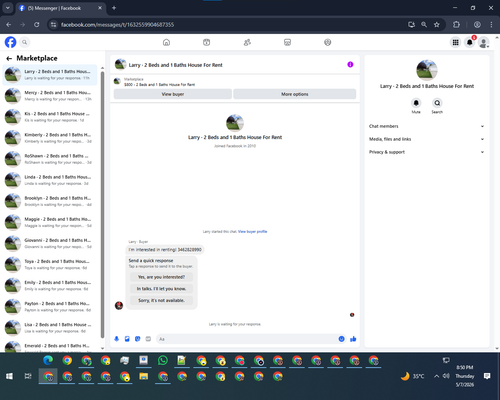Open Brooklyn conversation in list
This screenshot has width=500, height=400.
[x=50, y=201]
